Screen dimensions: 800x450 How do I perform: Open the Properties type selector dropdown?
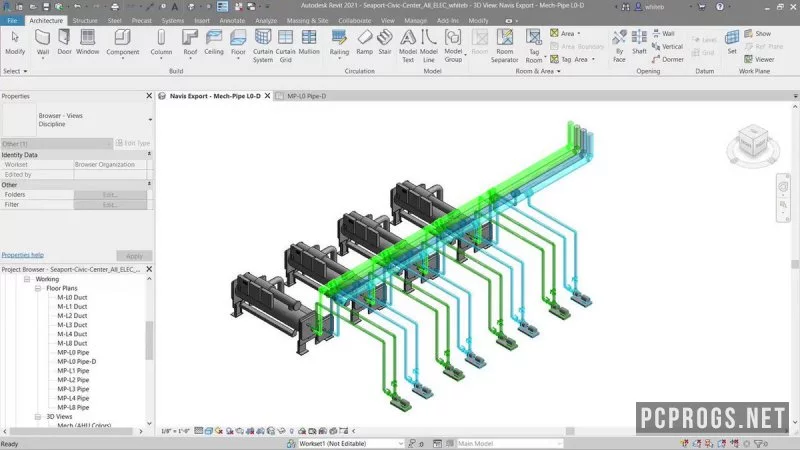tap(150, 120)
